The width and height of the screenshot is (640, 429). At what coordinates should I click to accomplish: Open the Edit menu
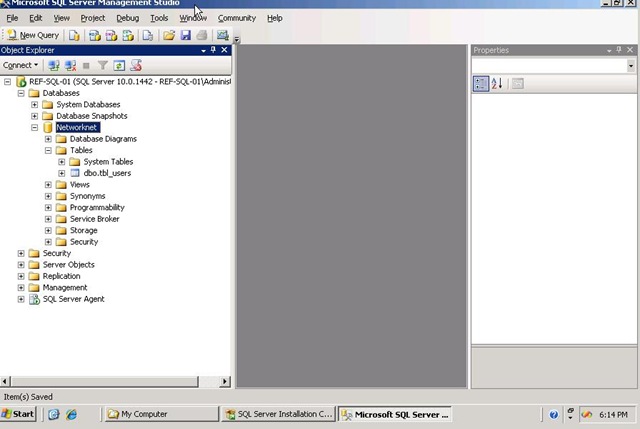(x=36, y=18)
